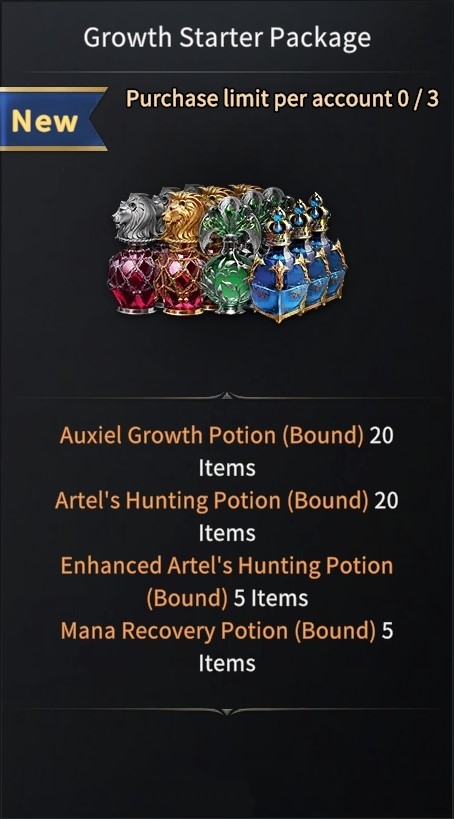Choose the rearmost blue potion bottle
The height and width of the screenshot is (819, 454).
330,245
